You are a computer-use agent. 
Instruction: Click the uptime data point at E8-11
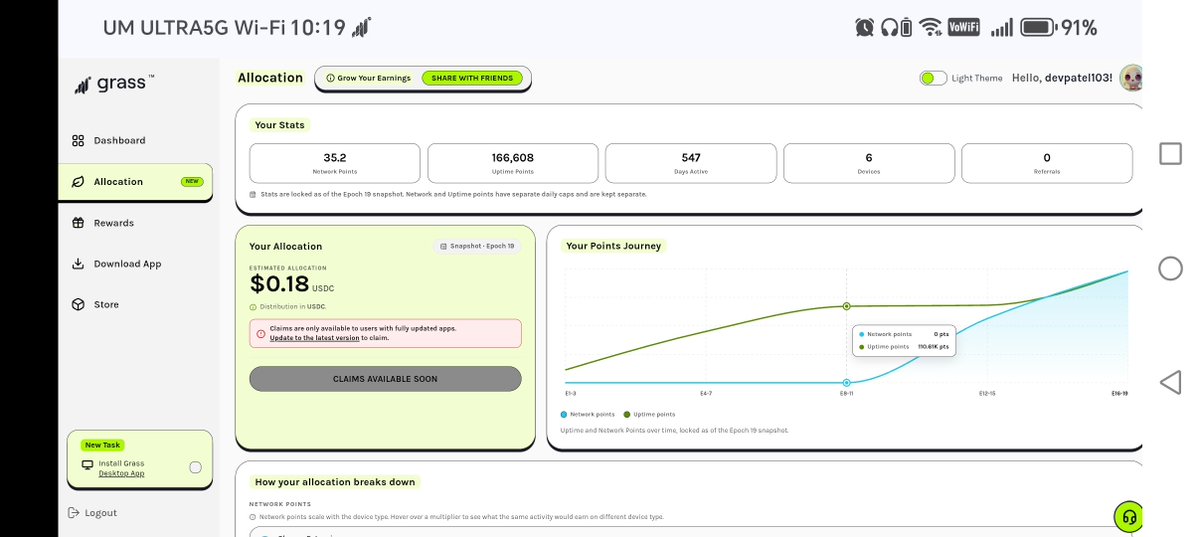(846, 306)
